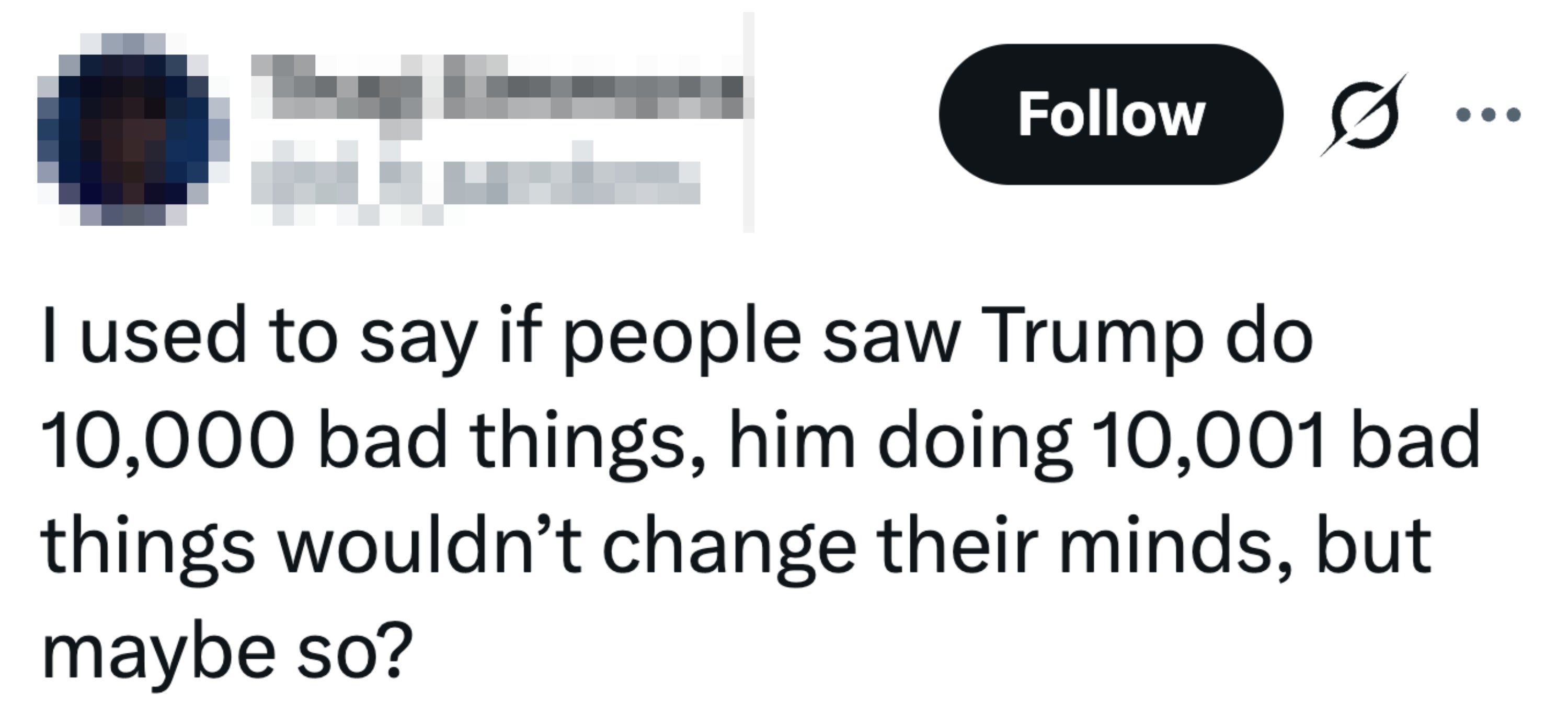The width and height of the screenshot is (1568, 726).
Task: Open the three-dot more options menu
Action: click(x=1487, y=114)
